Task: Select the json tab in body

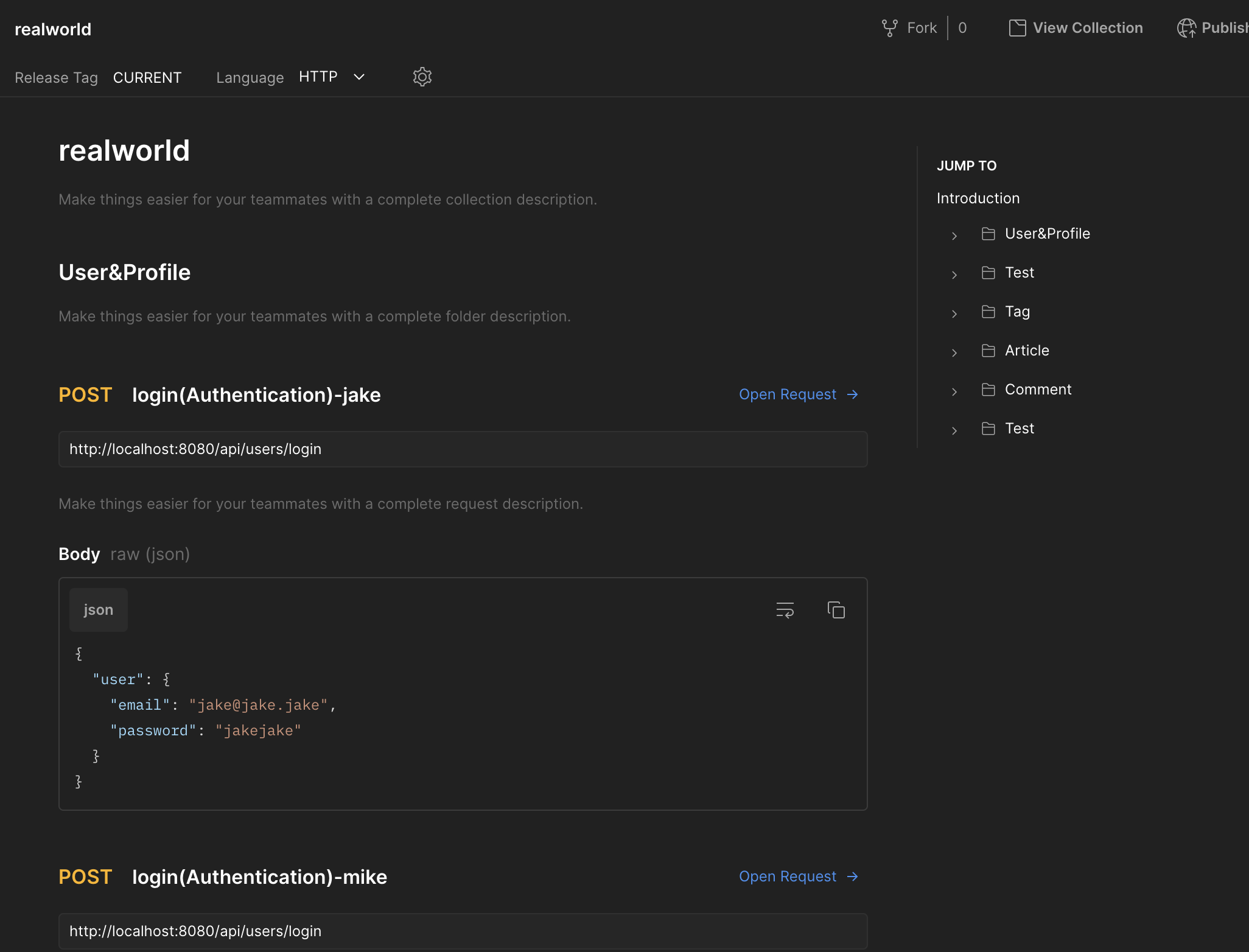Action: click(x=98, y=610)
